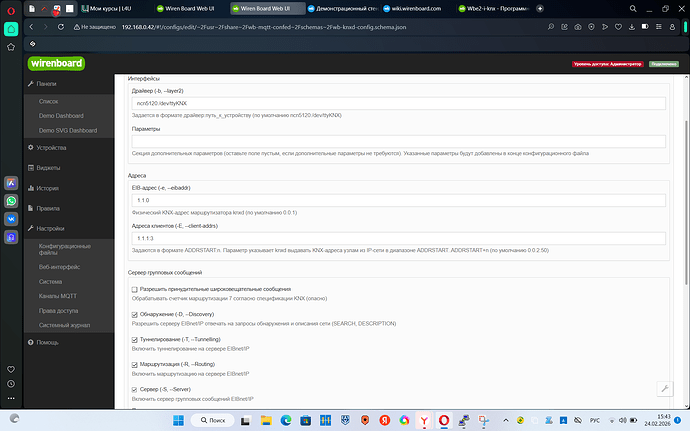
Task: Reload the current page
Action: point(61,27)
